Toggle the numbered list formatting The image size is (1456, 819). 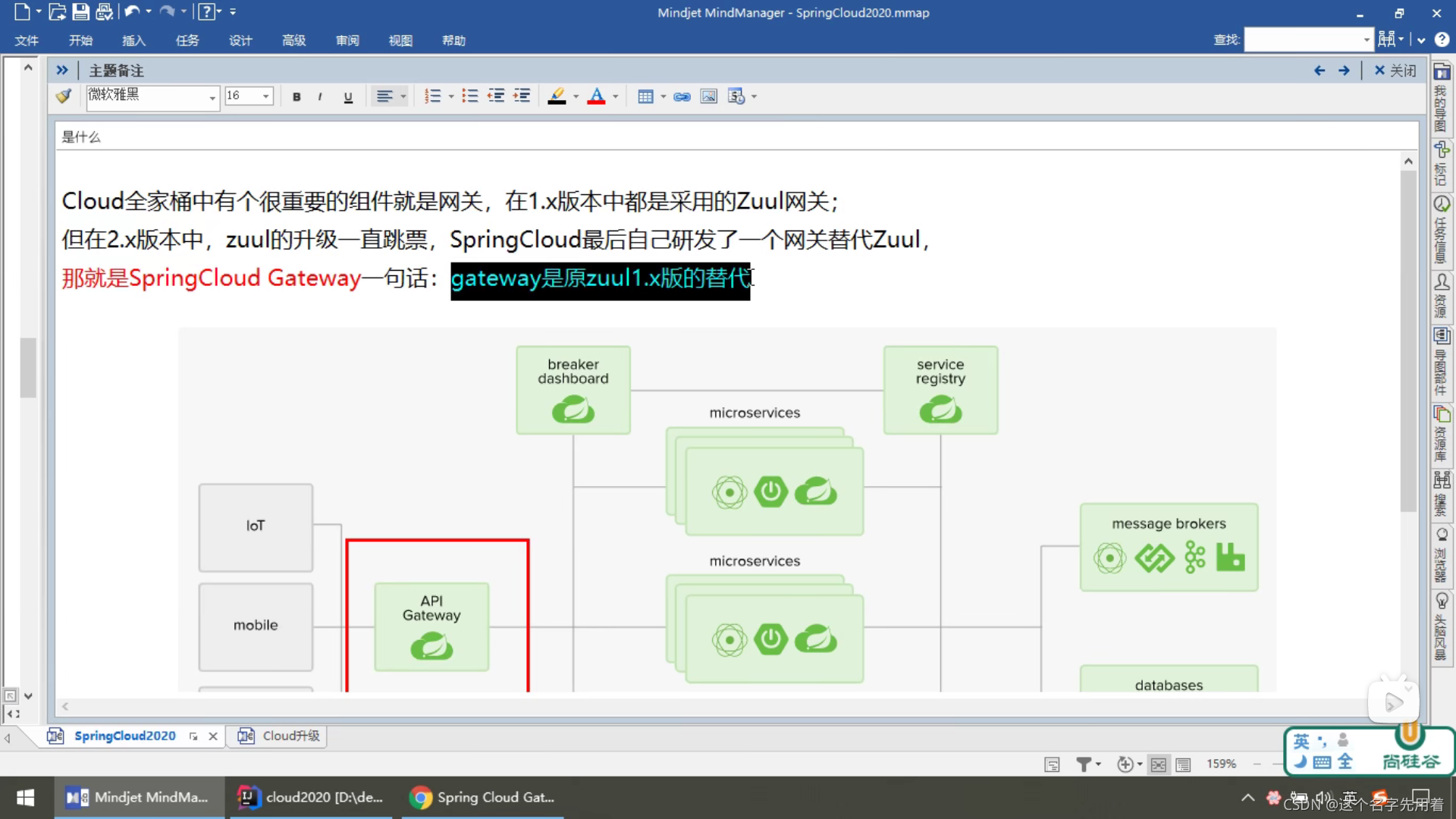coord(434,96)
